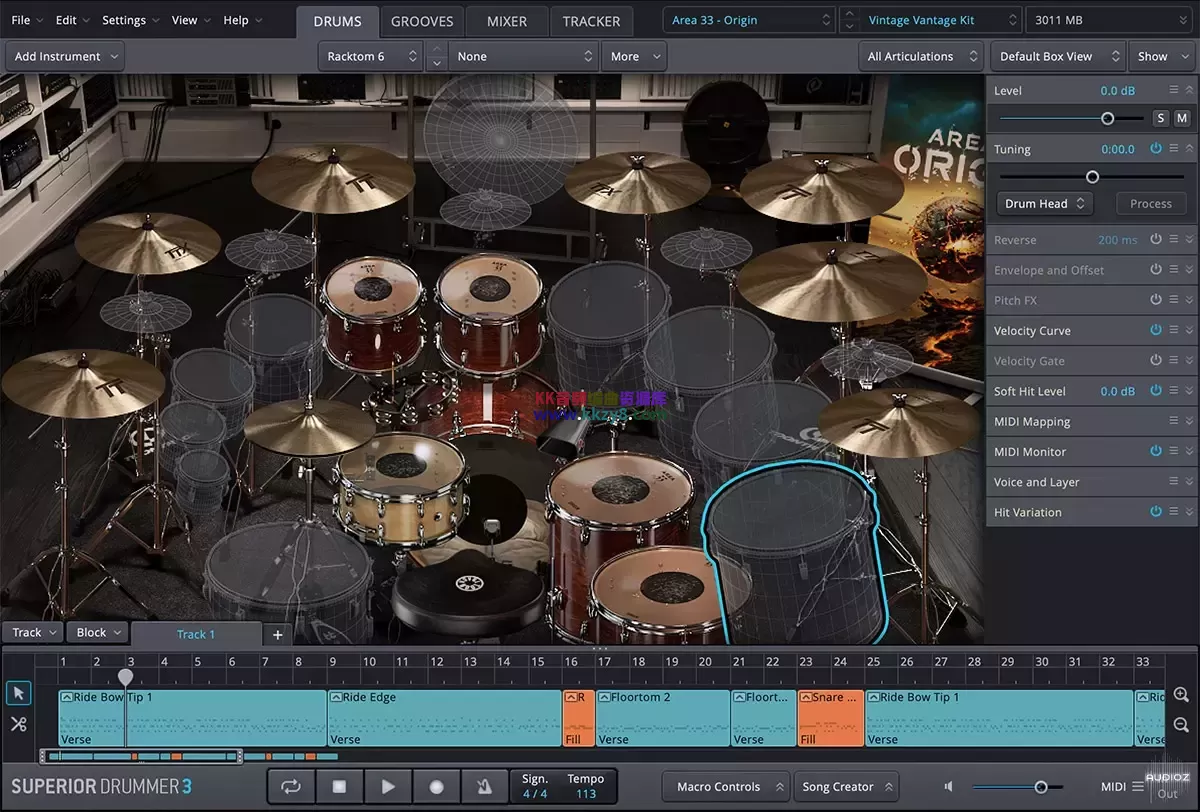Image resolution: width=1200 pixels, height=812 pixels.
Task: Open the Show menu button
Action: tap(1161, 57)
